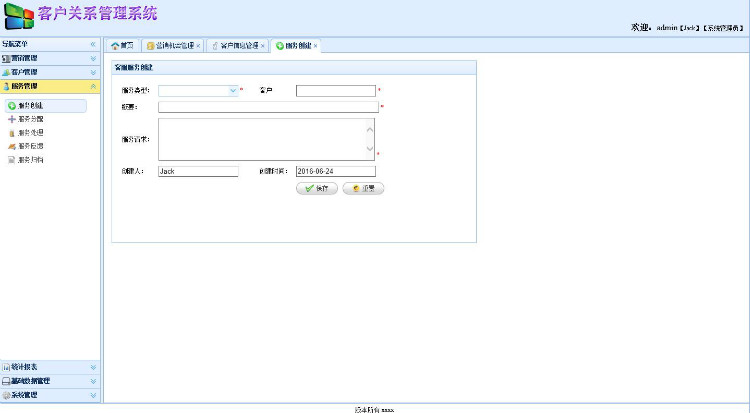Image resolution: width=750 pixels, height=413 pixels.
Task: Click the admin user text in header
Action: click(667, 28)
